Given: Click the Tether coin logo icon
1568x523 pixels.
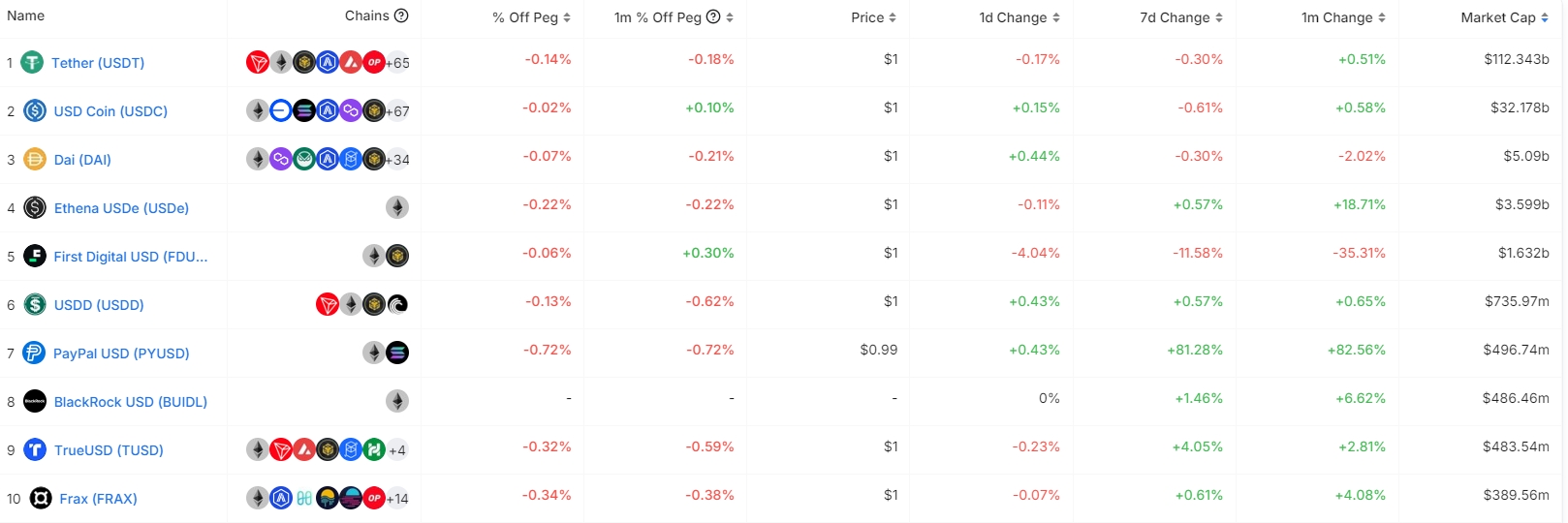Looking at the screenshot, I should pos(33,63).
